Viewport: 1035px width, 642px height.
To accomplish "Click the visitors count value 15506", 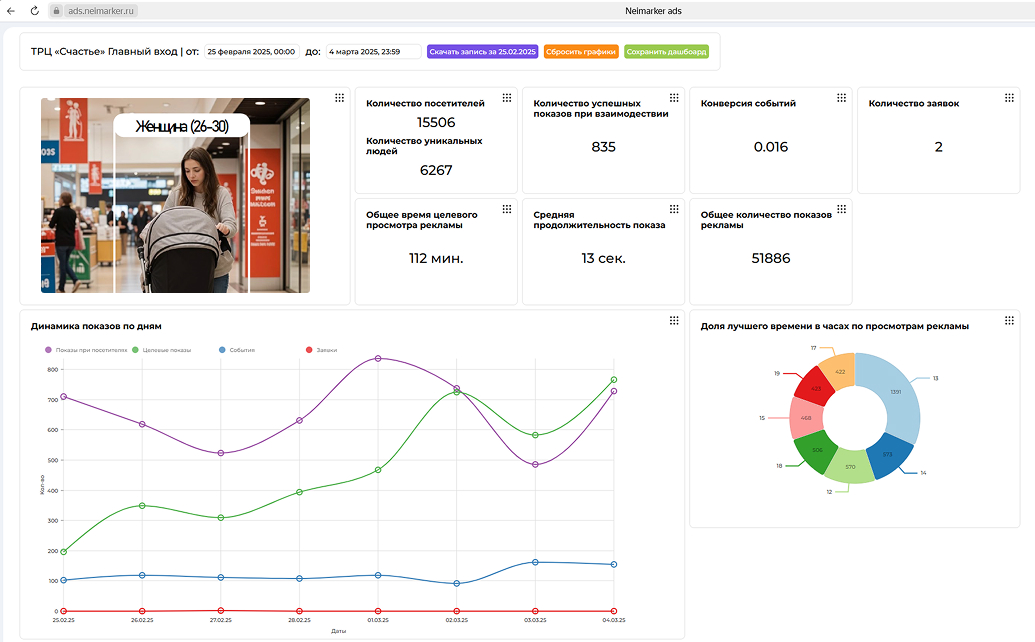I will click(x=436, y=122).
